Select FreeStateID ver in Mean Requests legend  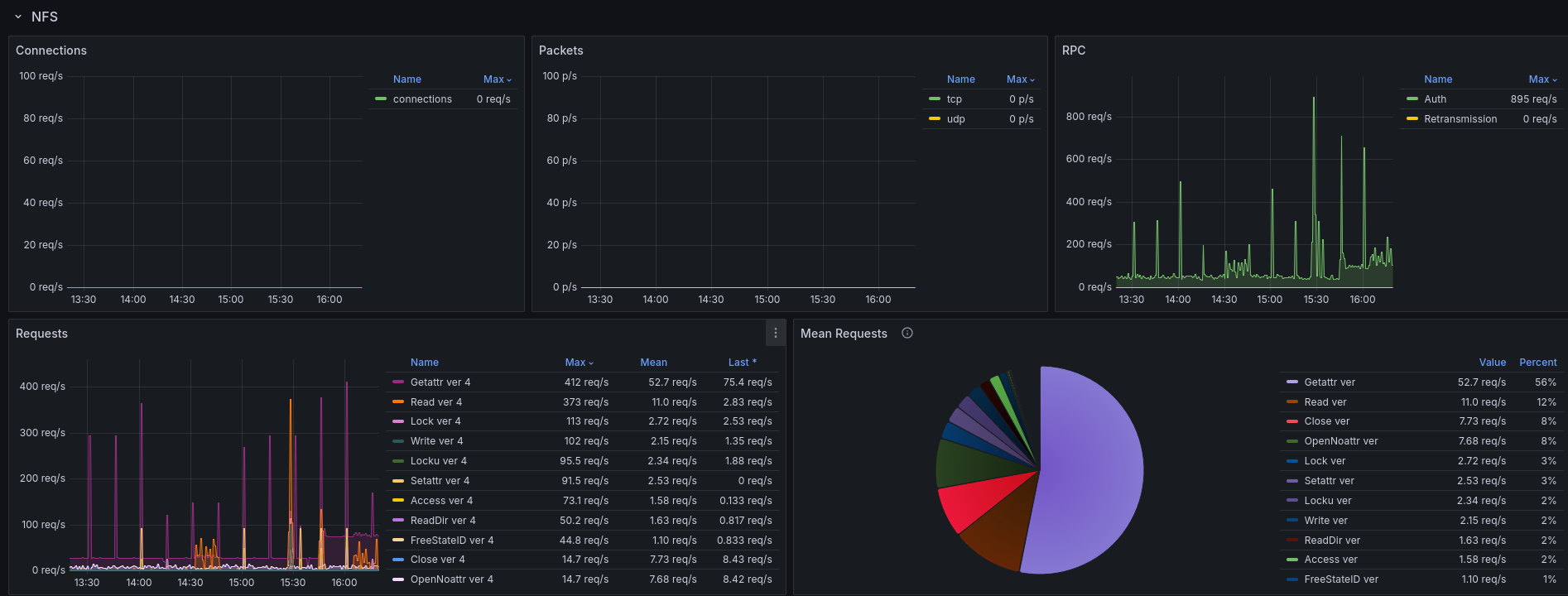point(1341,579)
